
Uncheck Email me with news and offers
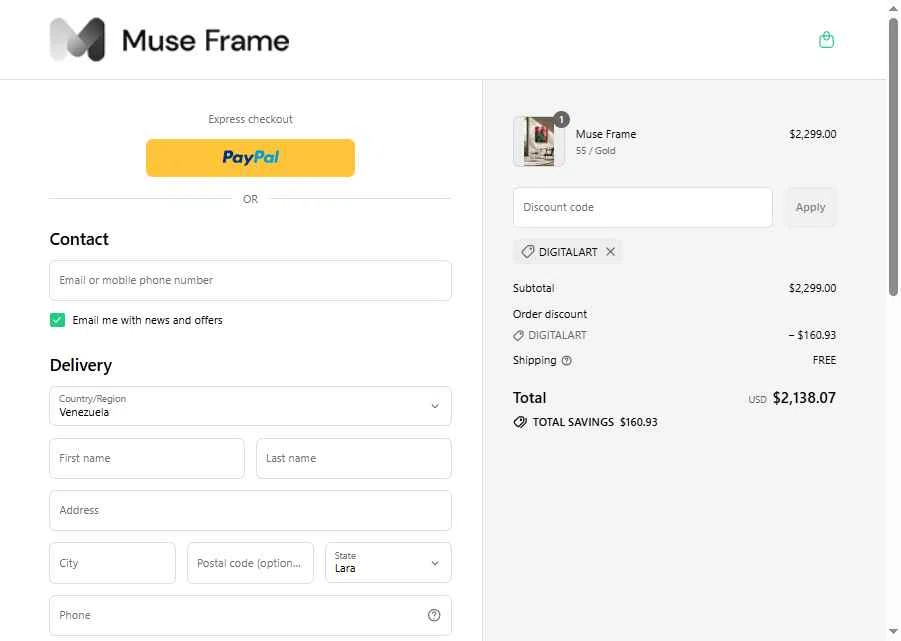click(x=57, y=320)
